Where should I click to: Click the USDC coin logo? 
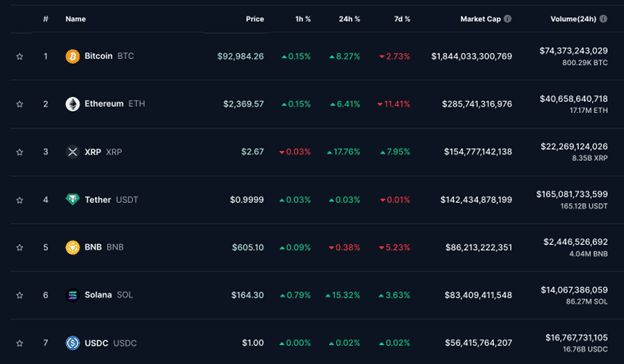tap(72, 343)
